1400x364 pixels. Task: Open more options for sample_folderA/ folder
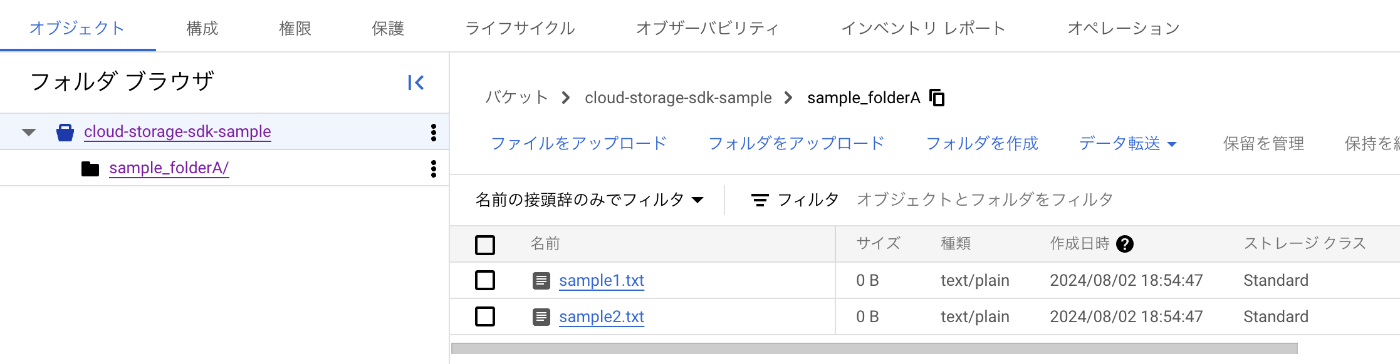433,168
